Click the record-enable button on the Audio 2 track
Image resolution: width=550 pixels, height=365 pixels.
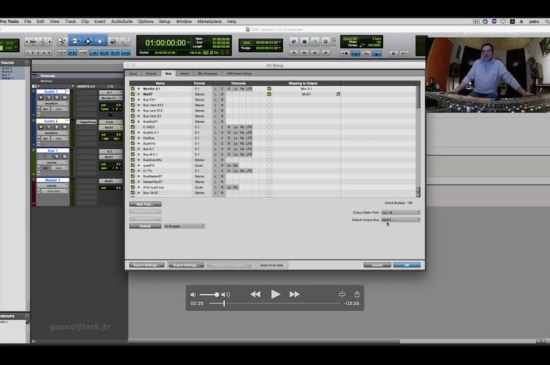41,127
